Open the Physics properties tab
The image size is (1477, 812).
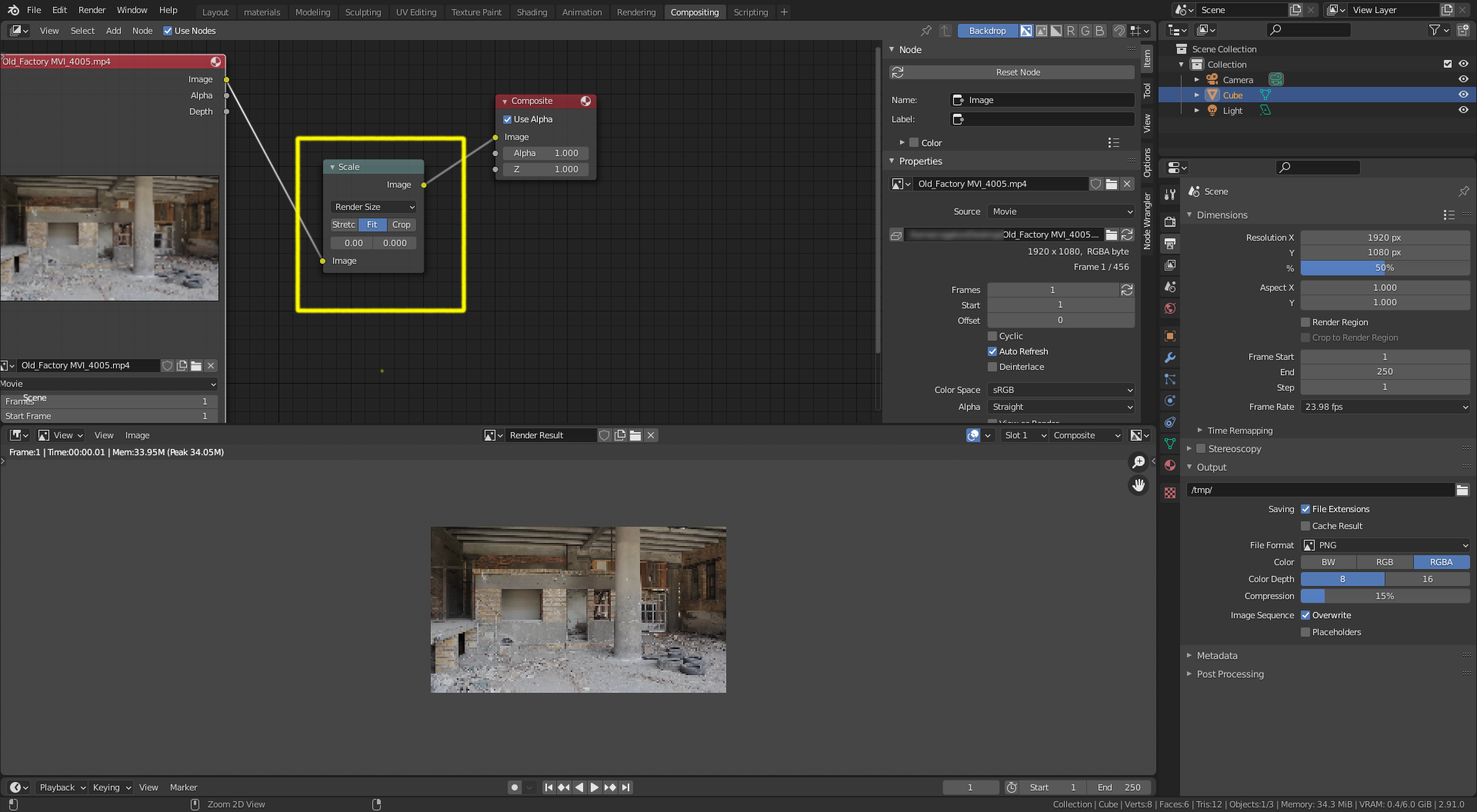click(x=1170, y=401)
